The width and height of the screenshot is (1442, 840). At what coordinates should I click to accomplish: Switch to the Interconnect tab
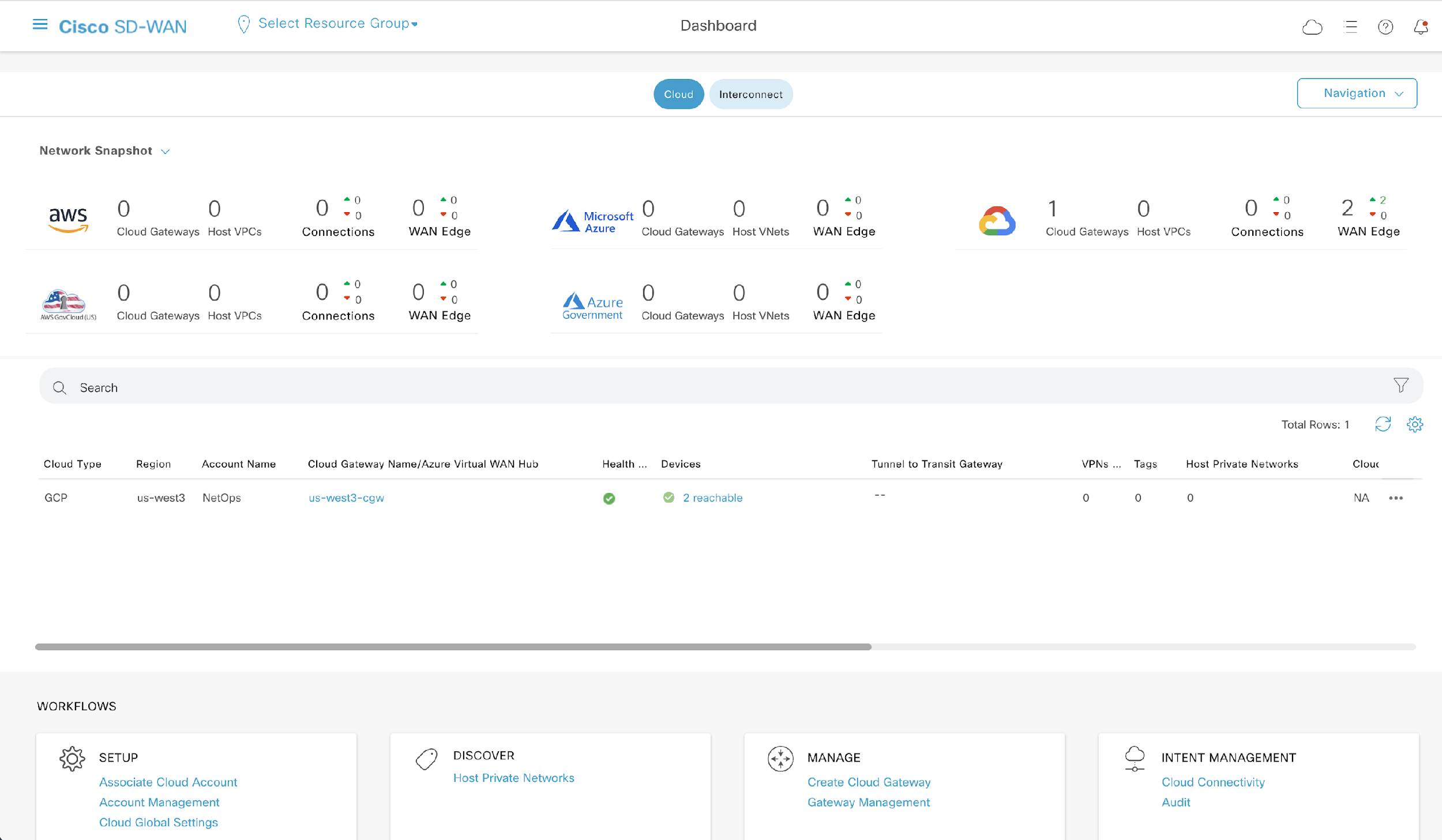coord(750,94)
